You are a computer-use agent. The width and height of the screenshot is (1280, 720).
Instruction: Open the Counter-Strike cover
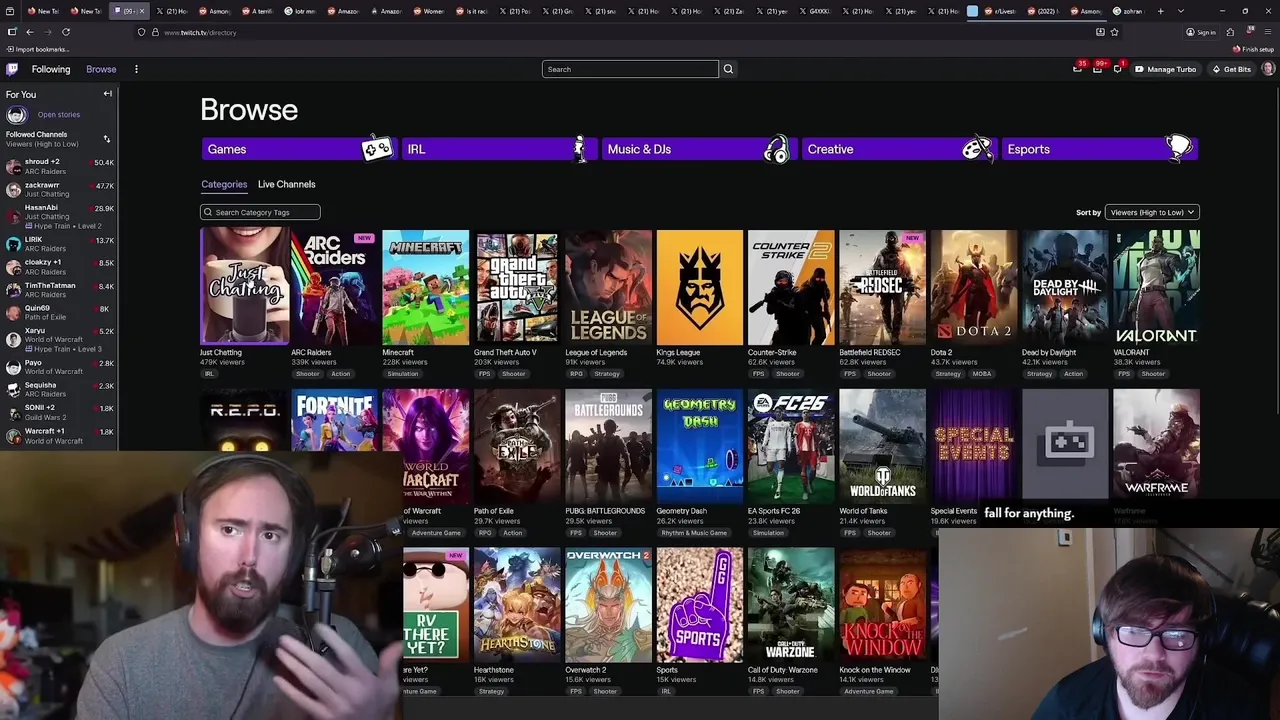(x=791, y=288)
